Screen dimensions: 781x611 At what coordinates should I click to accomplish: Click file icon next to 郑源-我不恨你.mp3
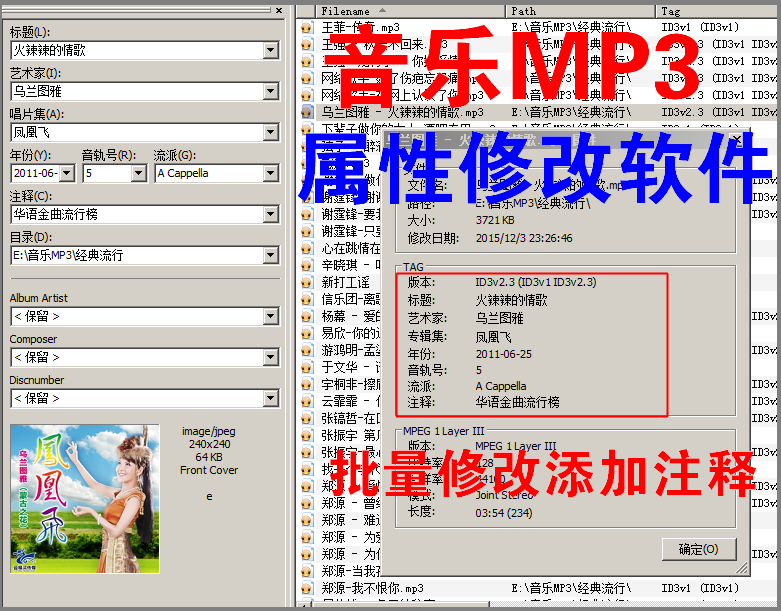(x=307, y=588)
